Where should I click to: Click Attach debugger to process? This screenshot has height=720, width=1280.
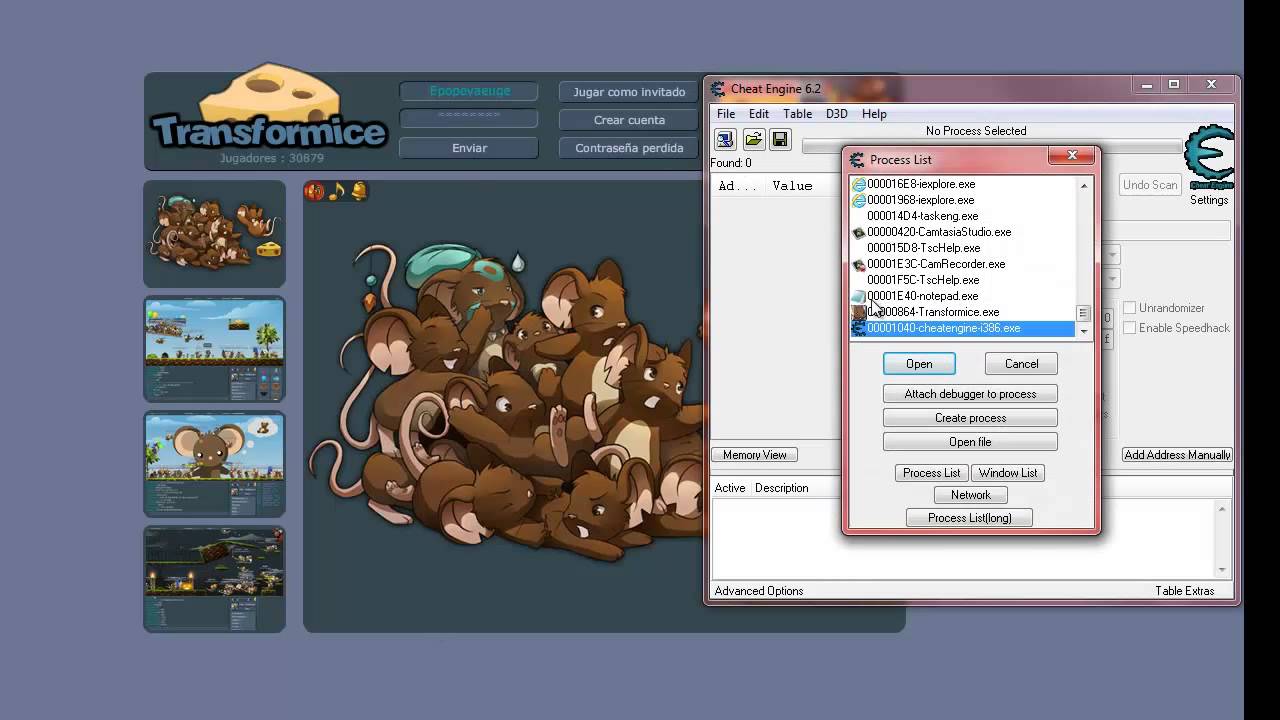click(x=970, y=394)
